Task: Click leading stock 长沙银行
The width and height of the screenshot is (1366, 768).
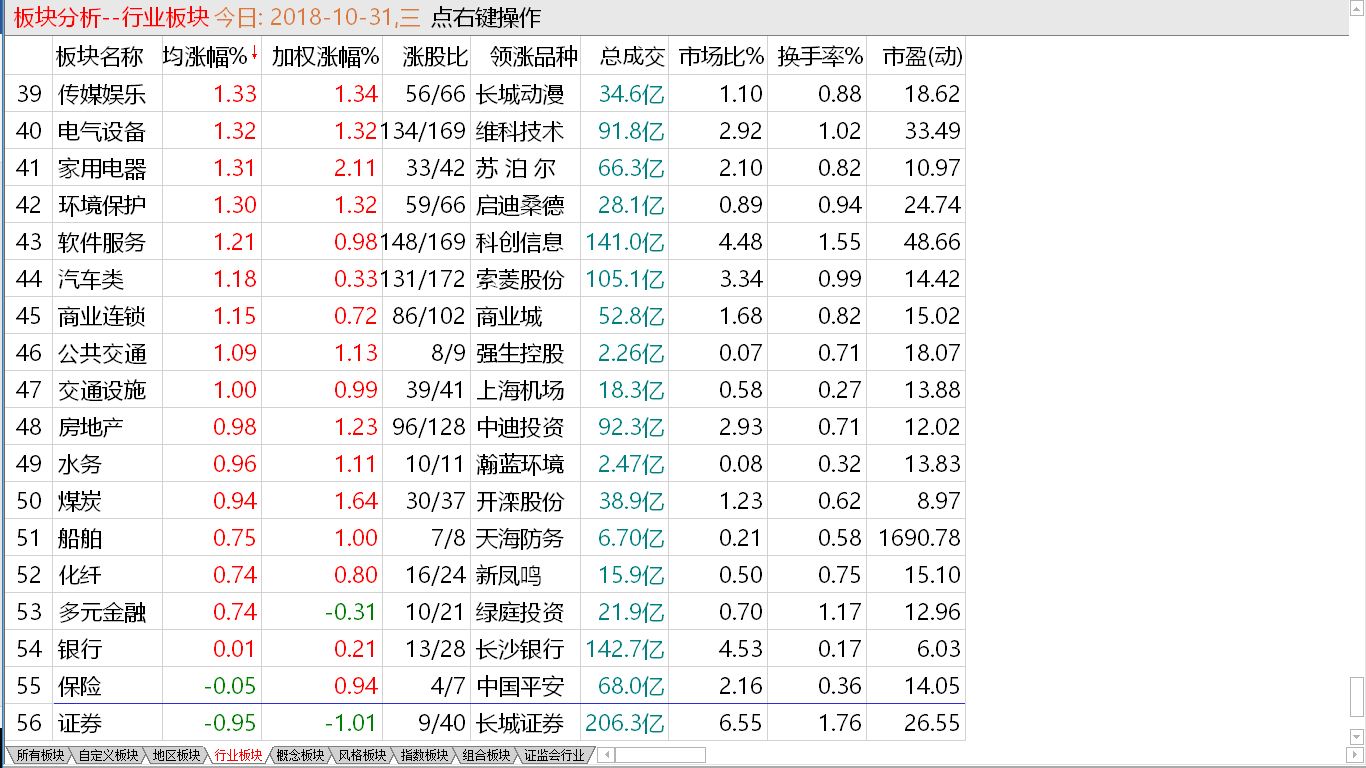Action: 520,649
